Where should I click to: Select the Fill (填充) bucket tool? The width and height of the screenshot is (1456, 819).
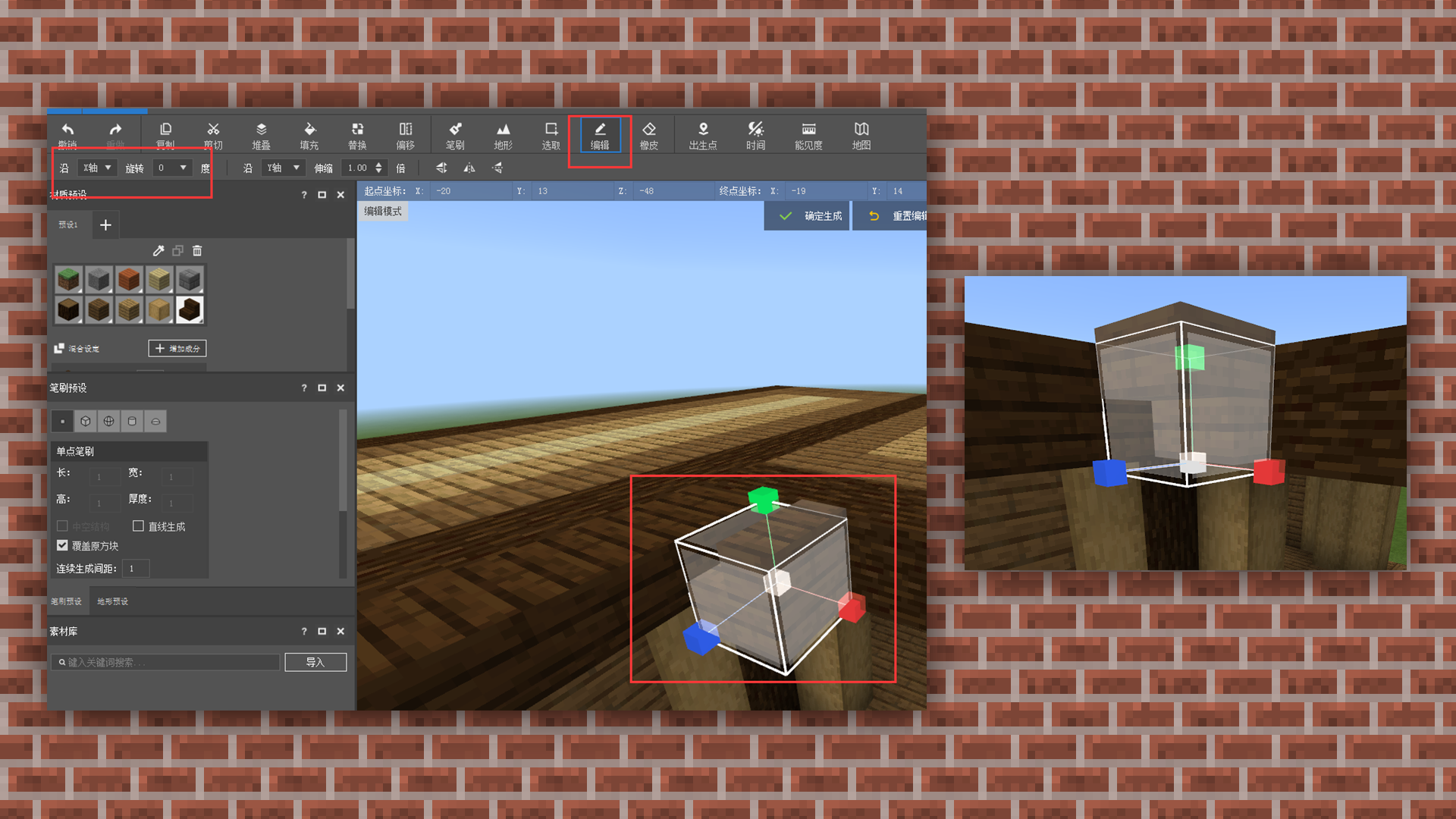tap(309, 135)
